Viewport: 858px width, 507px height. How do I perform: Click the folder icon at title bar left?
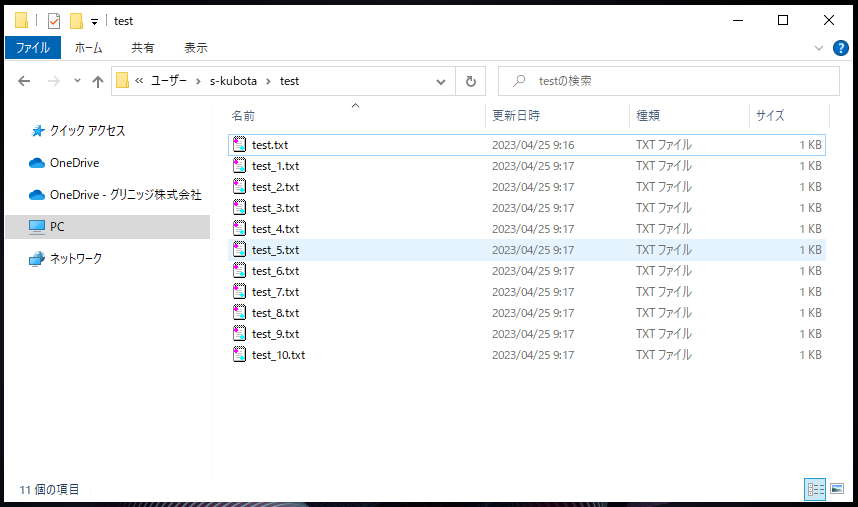point(21,21)
